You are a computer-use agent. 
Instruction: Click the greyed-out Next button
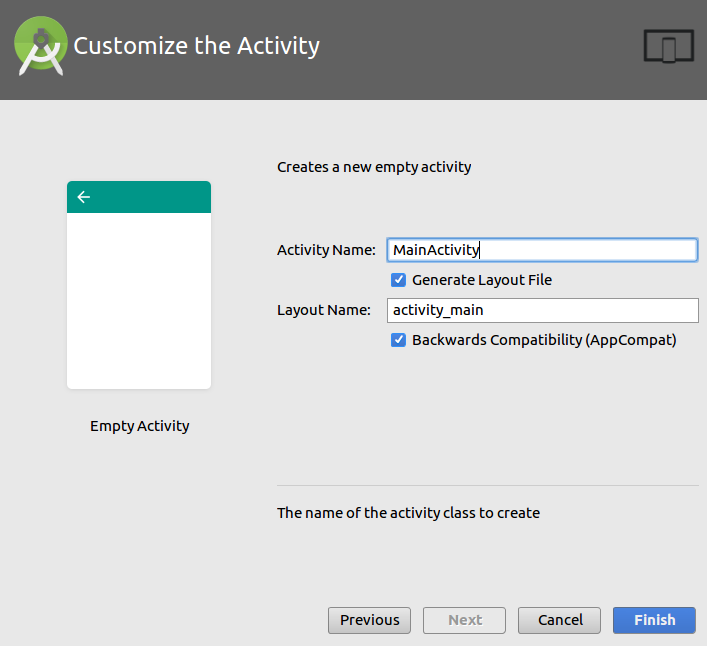click(464, 620)
